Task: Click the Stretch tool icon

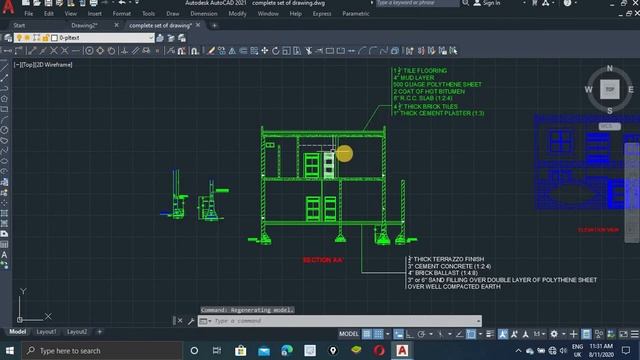Action: (297, 51)
